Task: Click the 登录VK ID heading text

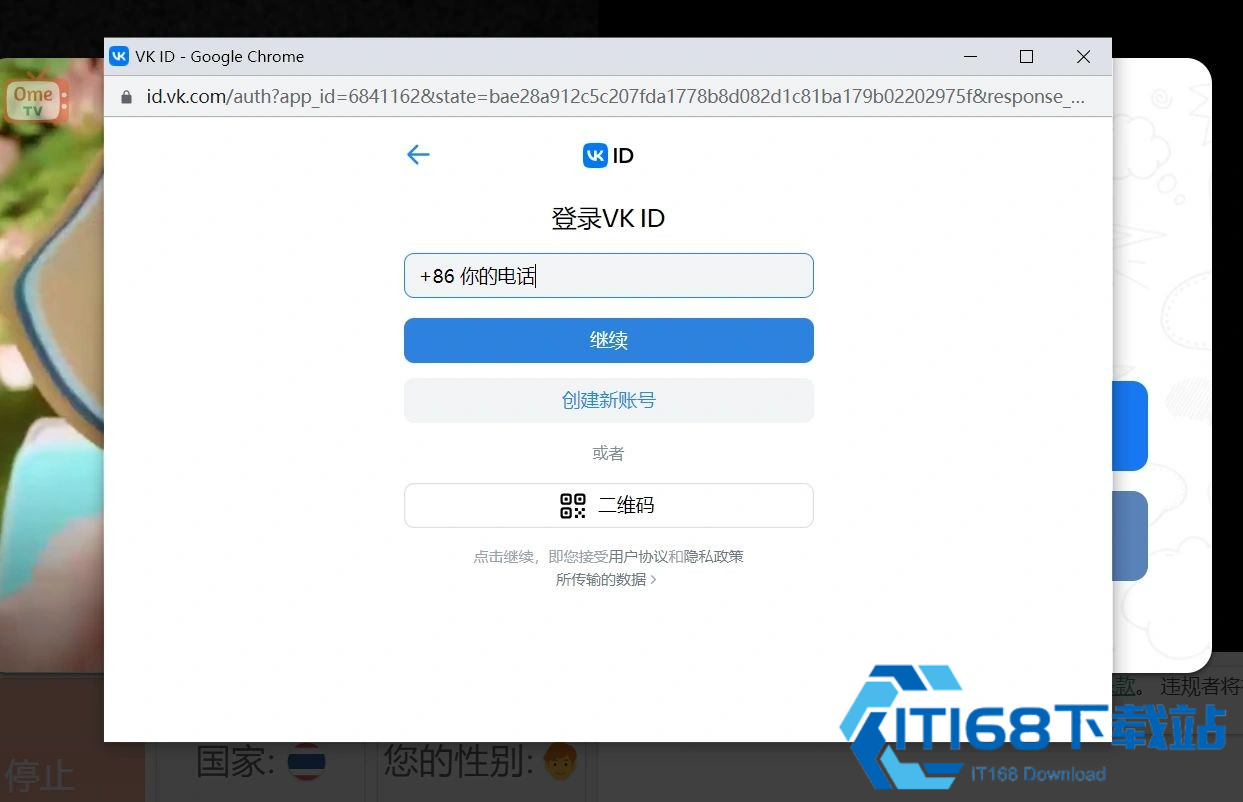Action: pyautogui.click(x=608, y=218)
